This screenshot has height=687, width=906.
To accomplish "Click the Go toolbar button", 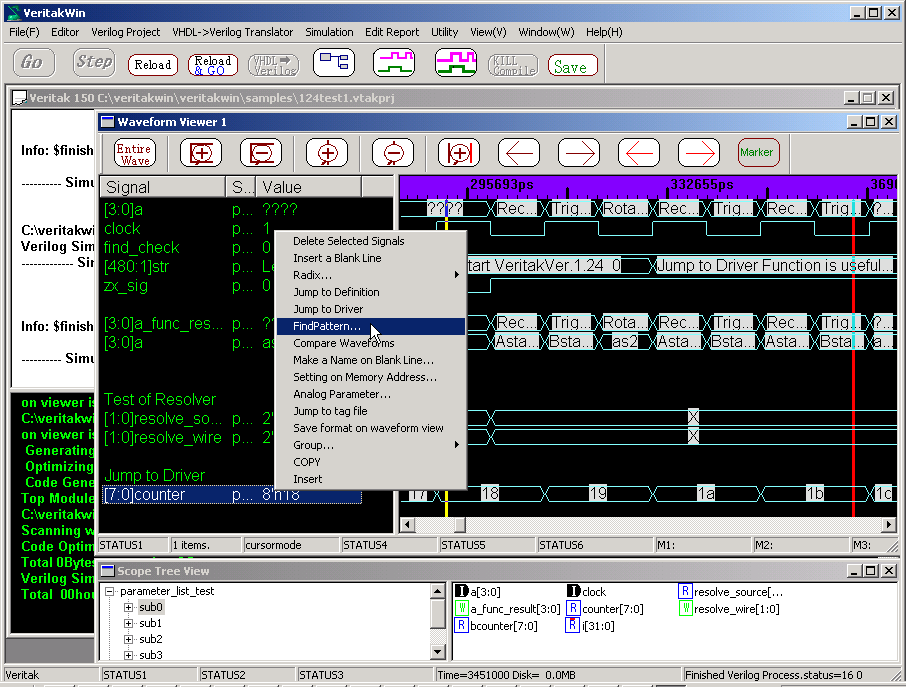I will coord(34,62).
